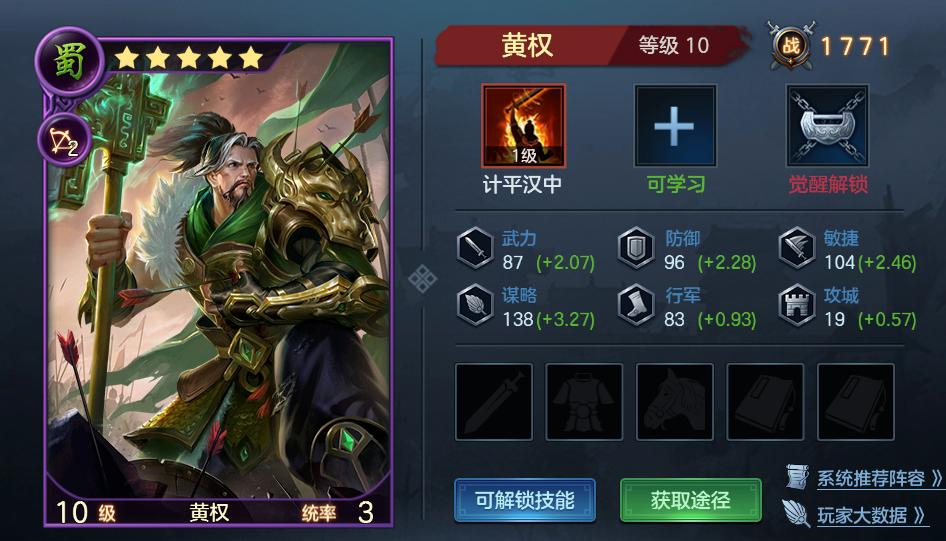Select the empty horse mount slot

[x=675, y=402]
